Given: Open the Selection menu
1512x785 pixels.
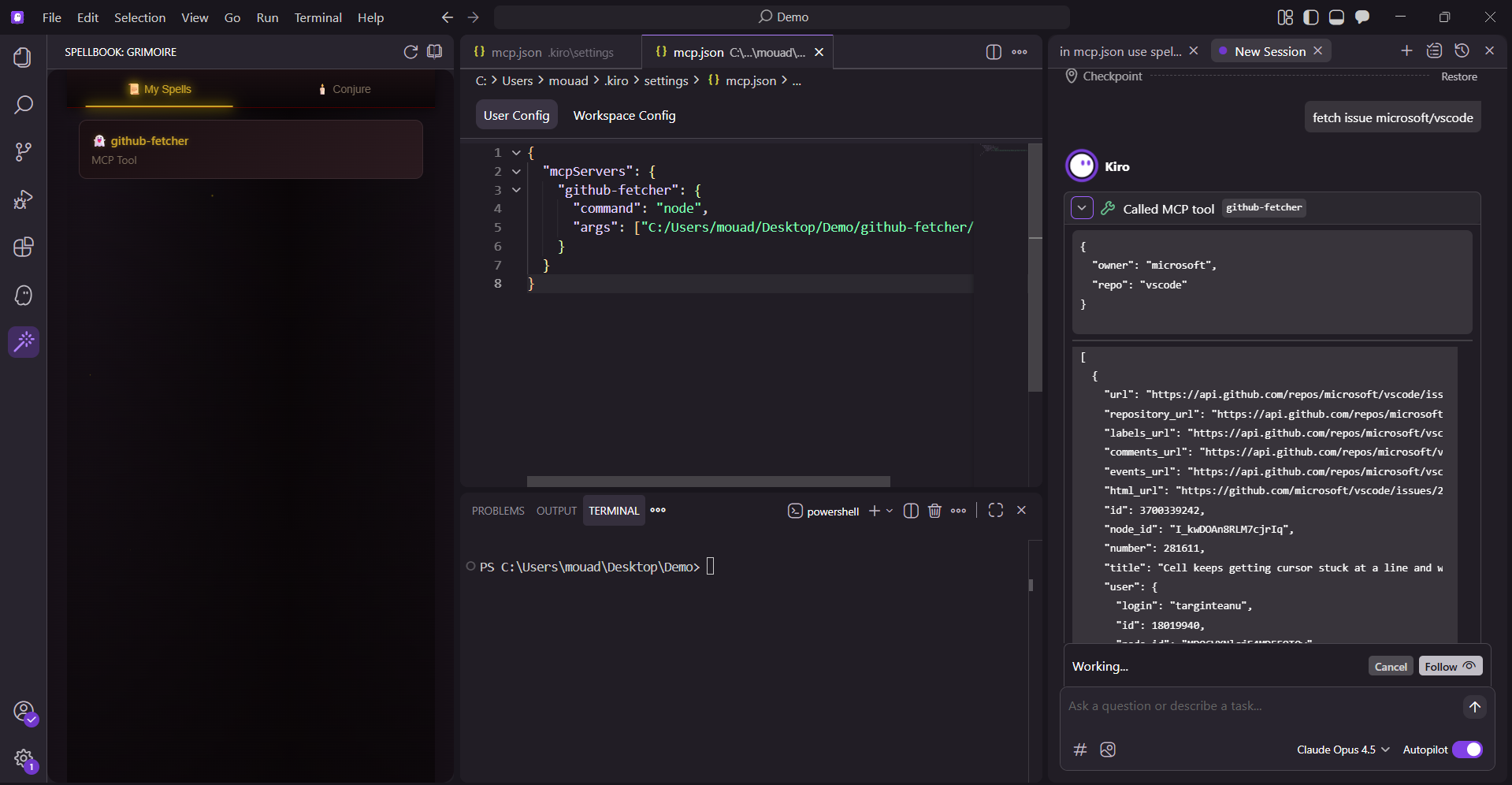Looking at the screenshot, I should 139,17.
